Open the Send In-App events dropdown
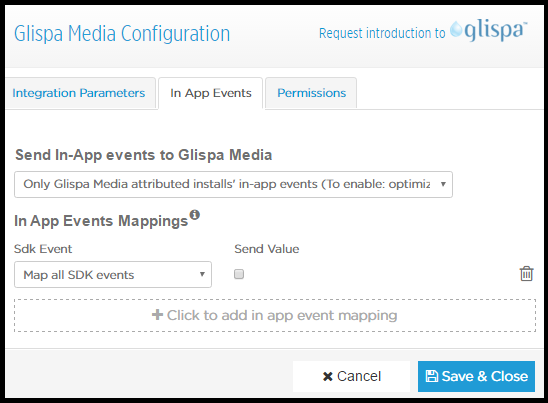 tap(233, 184)
